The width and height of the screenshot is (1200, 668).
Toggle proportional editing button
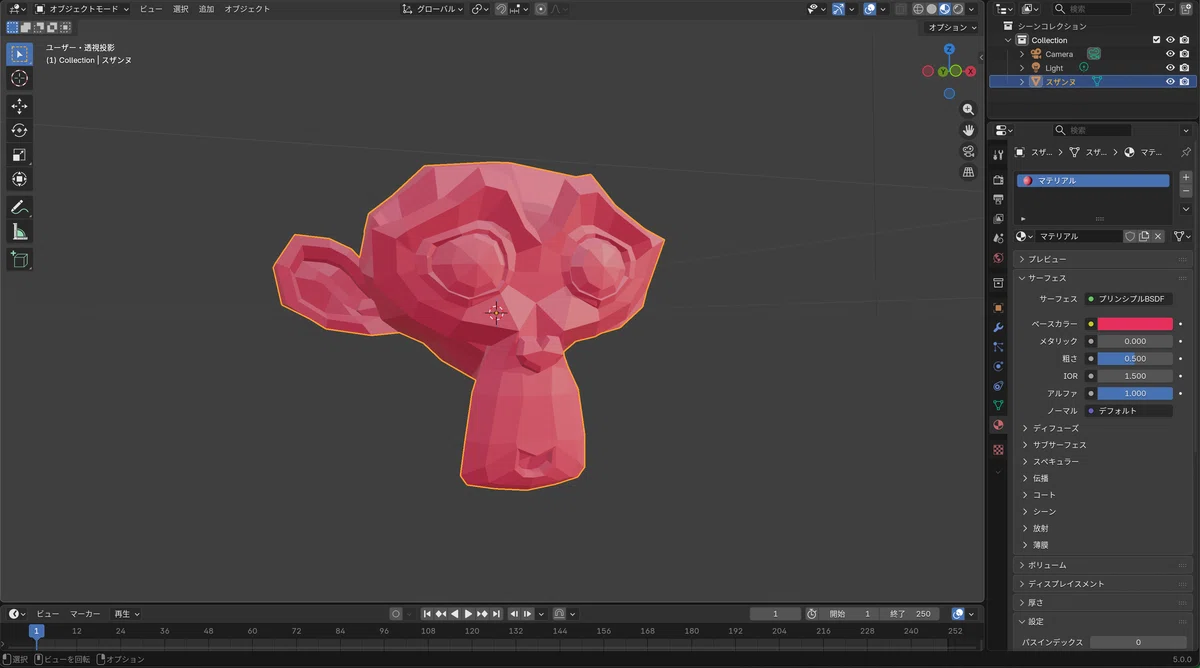(541, 9)
